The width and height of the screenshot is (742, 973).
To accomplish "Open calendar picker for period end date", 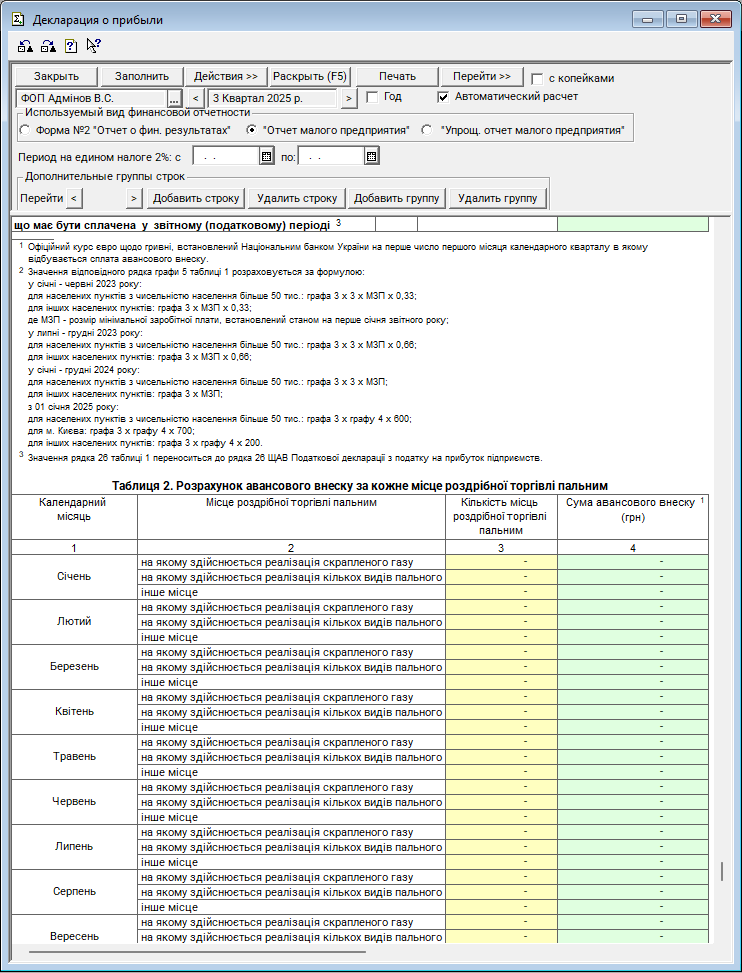I will (x=371, y=156).
